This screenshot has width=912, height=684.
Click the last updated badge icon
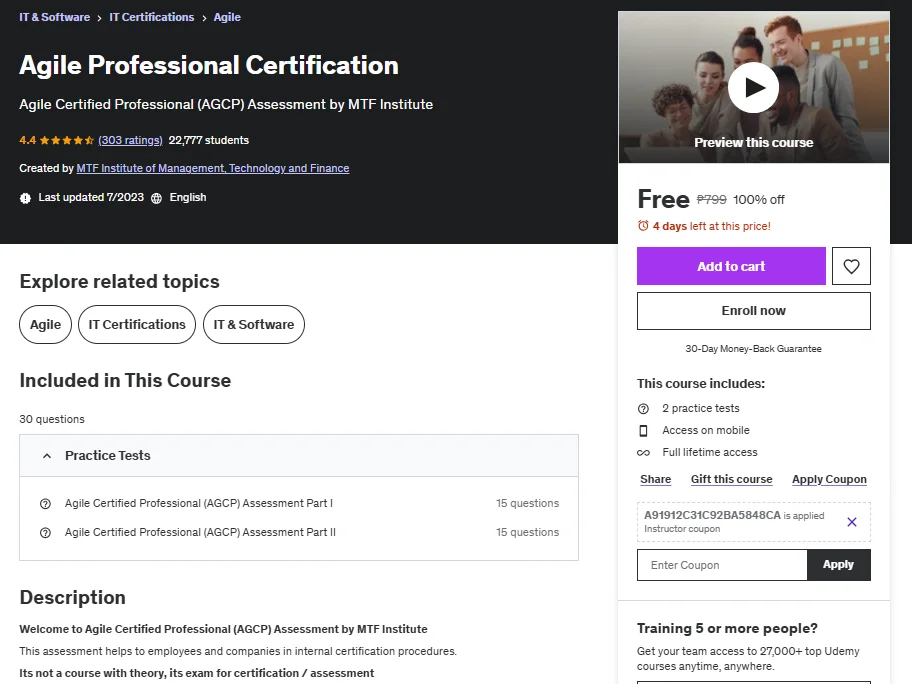[x=25, y=198]
